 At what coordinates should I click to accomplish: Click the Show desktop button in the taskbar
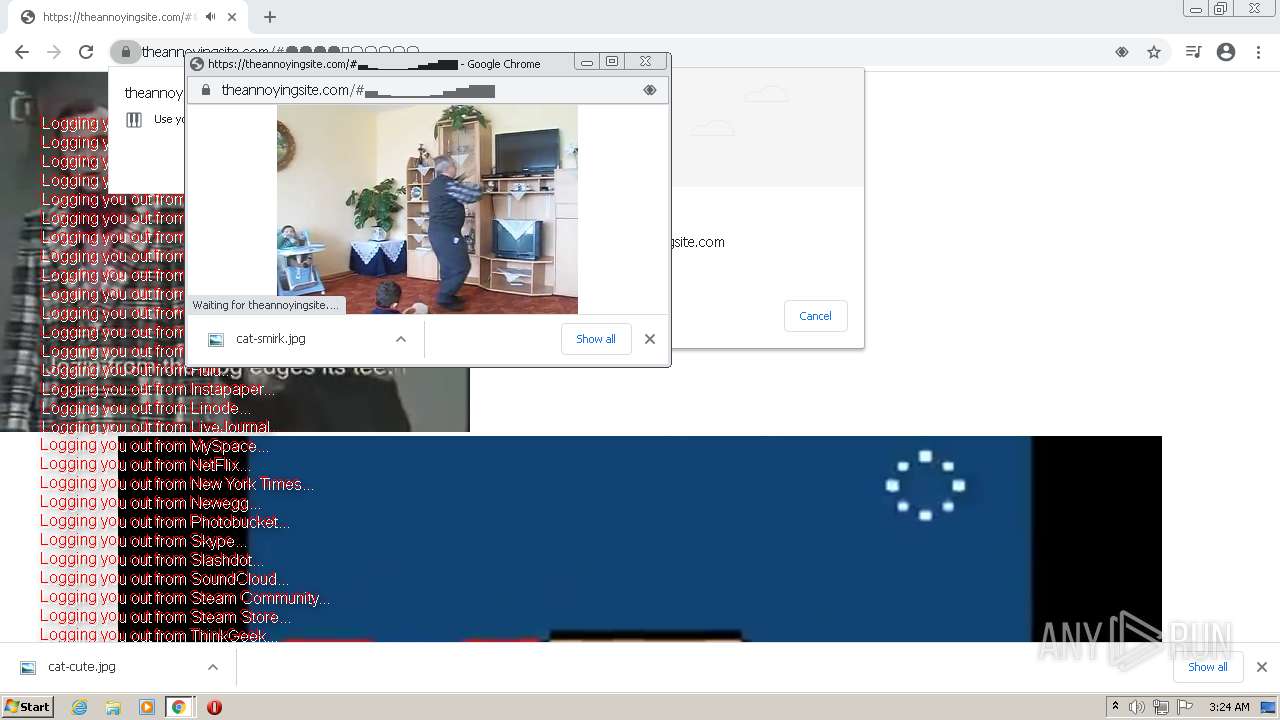pyautogui.click(x=1268, y=707)
